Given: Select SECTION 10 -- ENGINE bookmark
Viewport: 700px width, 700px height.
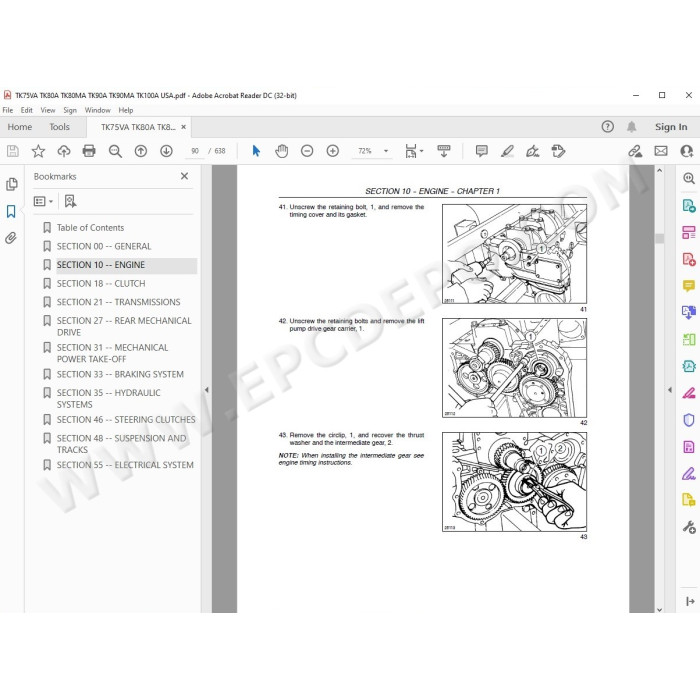Looking at the screenshot, I should [x=101, y=265].
